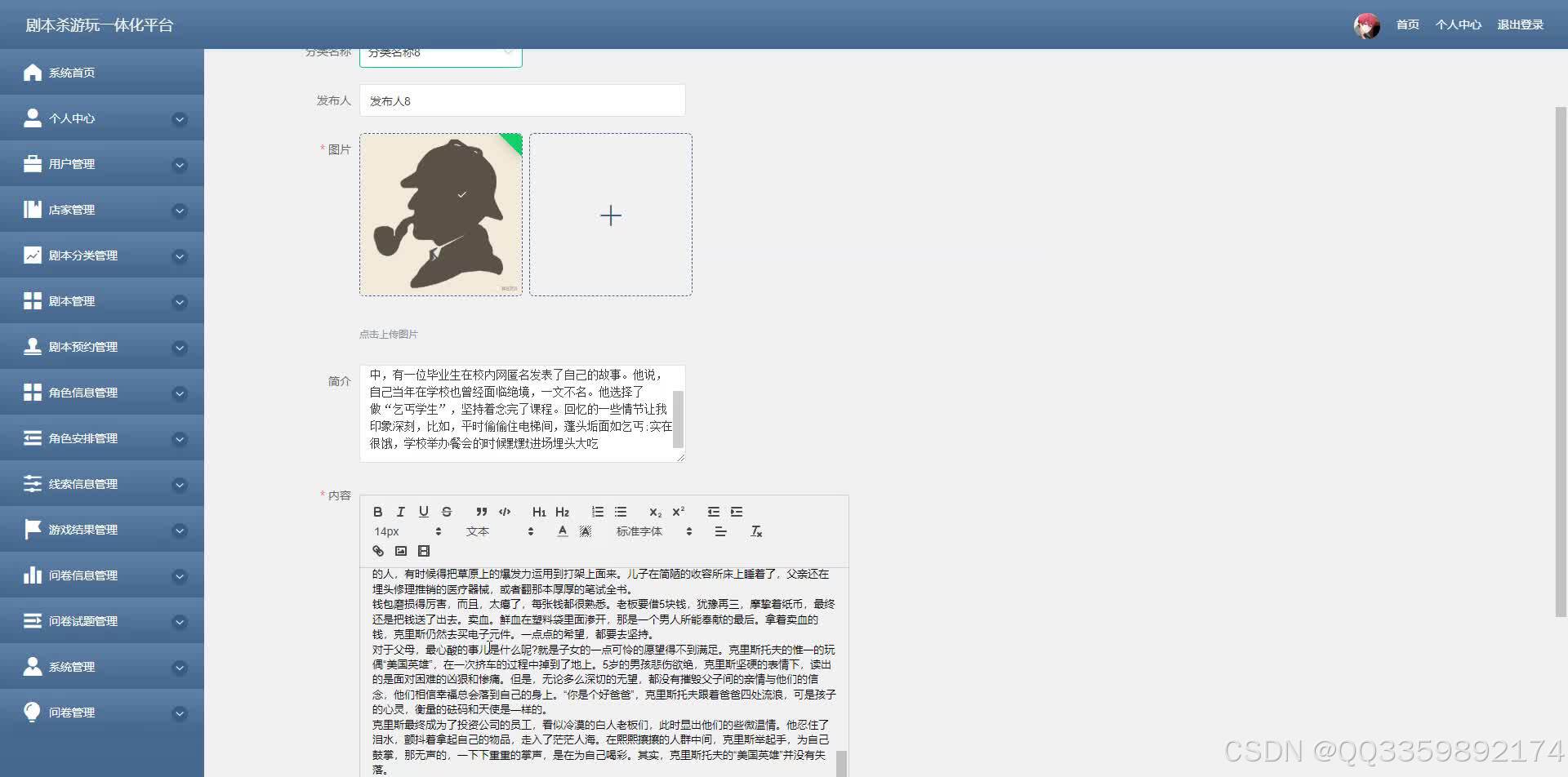The height and width of the screenshot is (777, 1568).
Task: Click the home icon beside 系统首页
Action: point(33,72)
